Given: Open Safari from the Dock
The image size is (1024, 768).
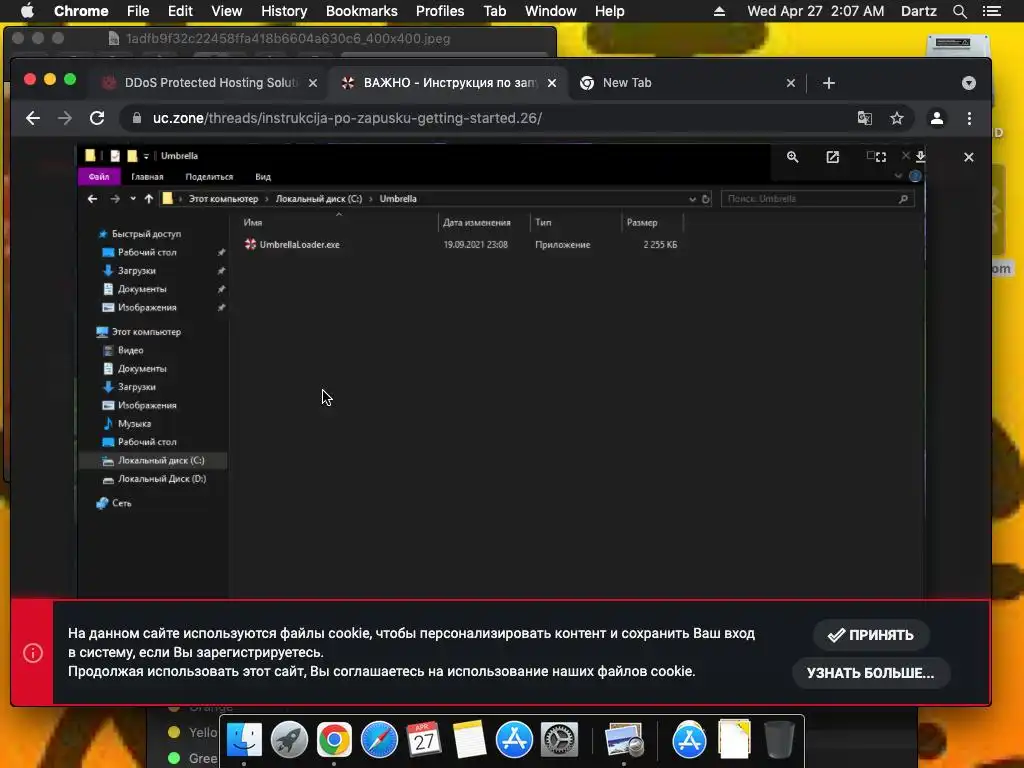Looking at the screenshot, I should coord(379,740).
